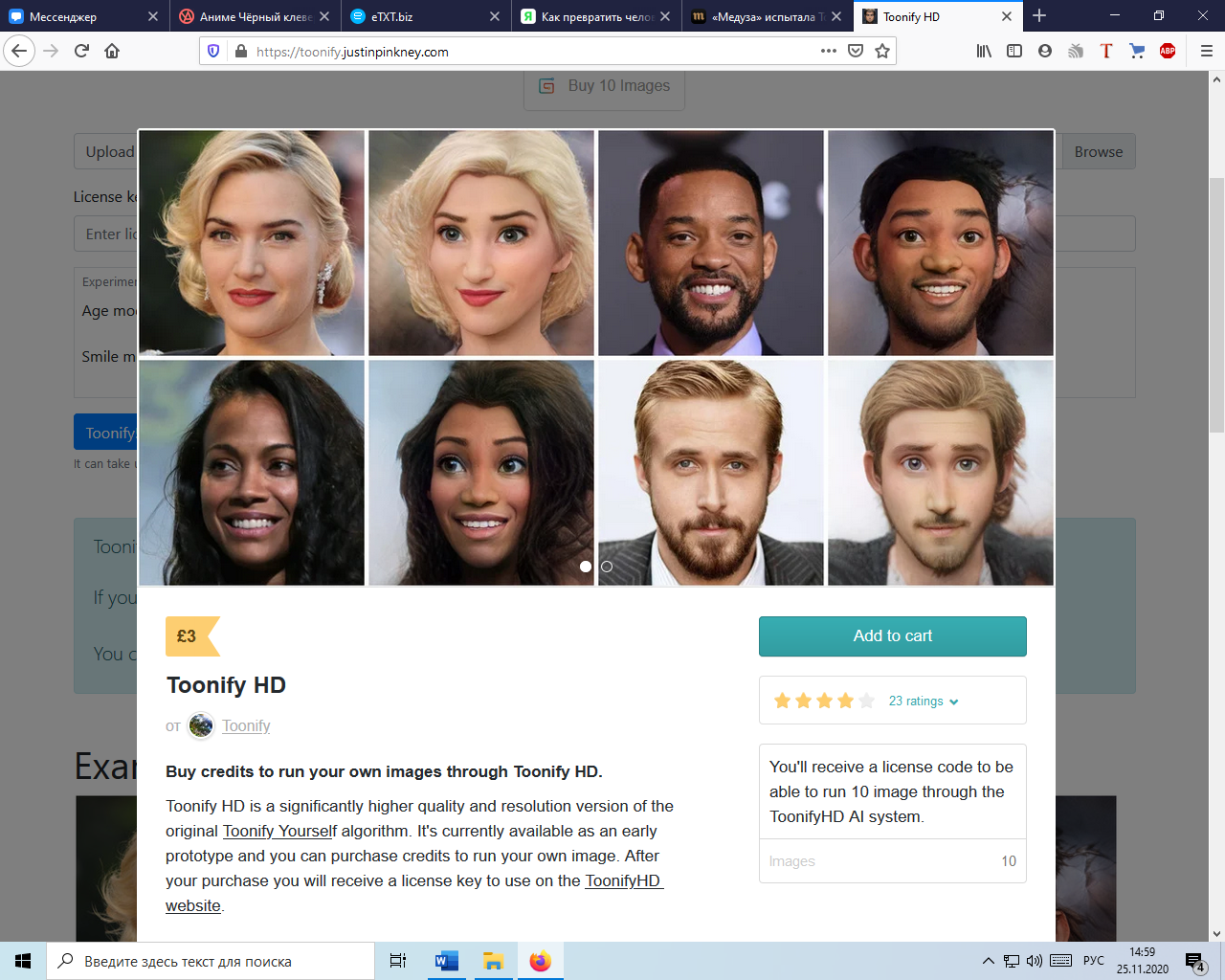Open the Firefox hamburger menu
This screenshot has width=1225, height=980.
coord(1206,52)
